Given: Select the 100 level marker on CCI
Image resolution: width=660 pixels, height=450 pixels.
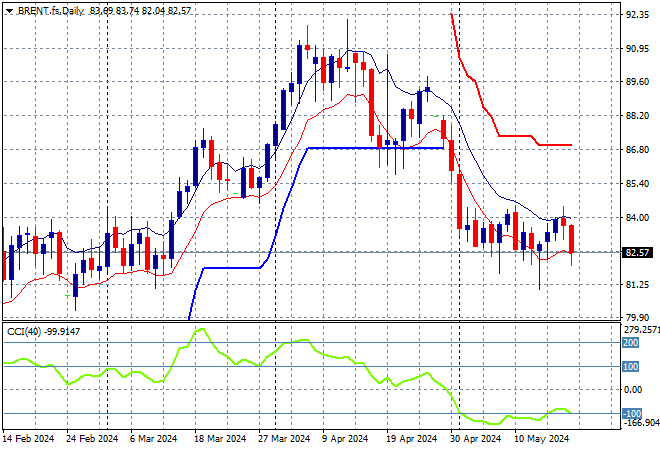Looking at the screenshot, I should [631, 367].
